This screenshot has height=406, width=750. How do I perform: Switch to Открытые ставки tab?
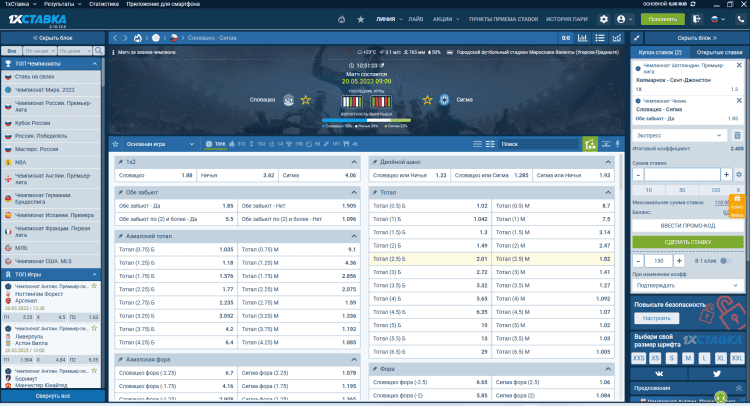717,51
